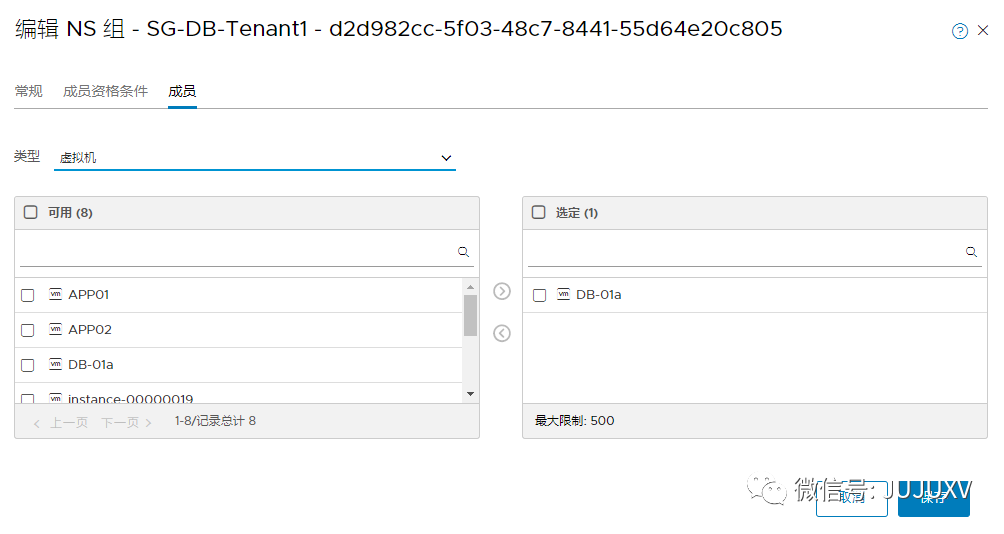Click search icon in selected list
The image size is (1004, 534).
pos(971,252)
